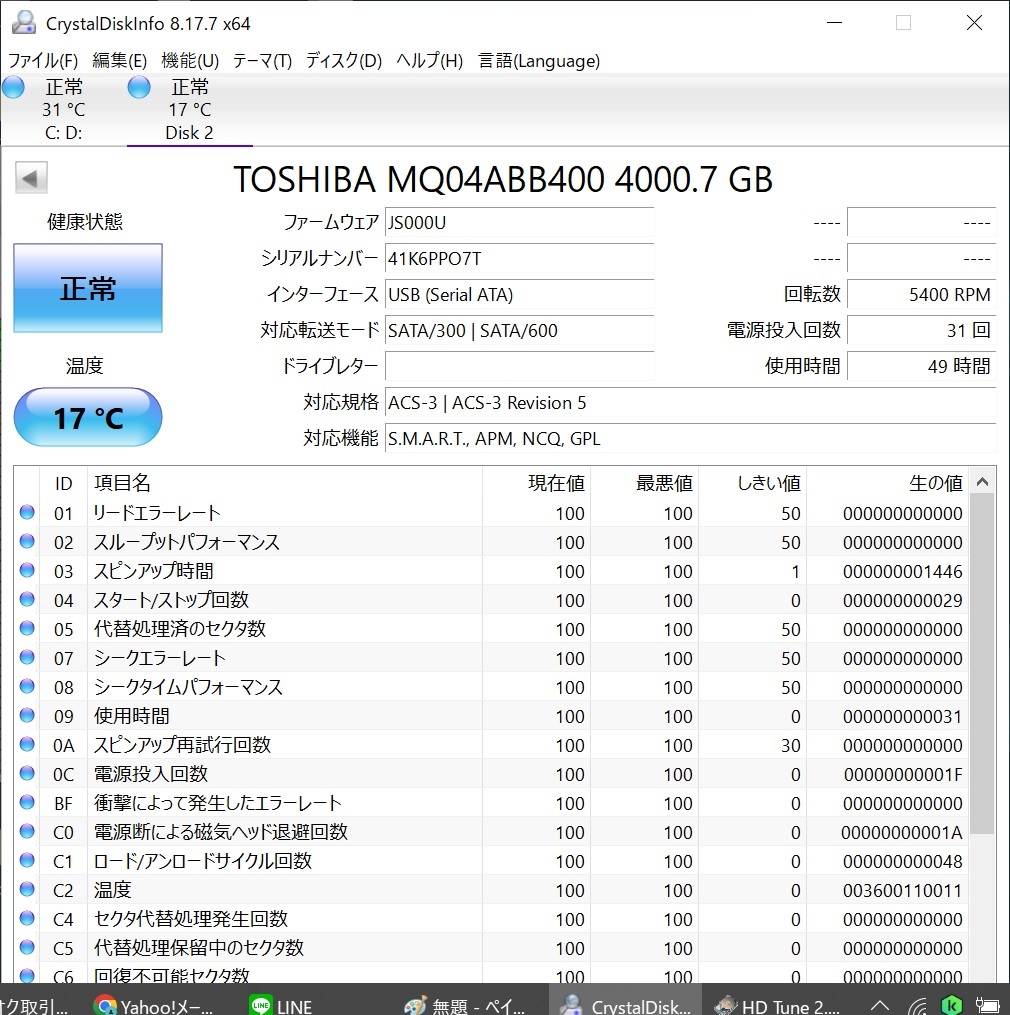The height and width of the screenshot is (1015, 1010).
Task: Open the ディスク(D) menu
Action: 344,60
